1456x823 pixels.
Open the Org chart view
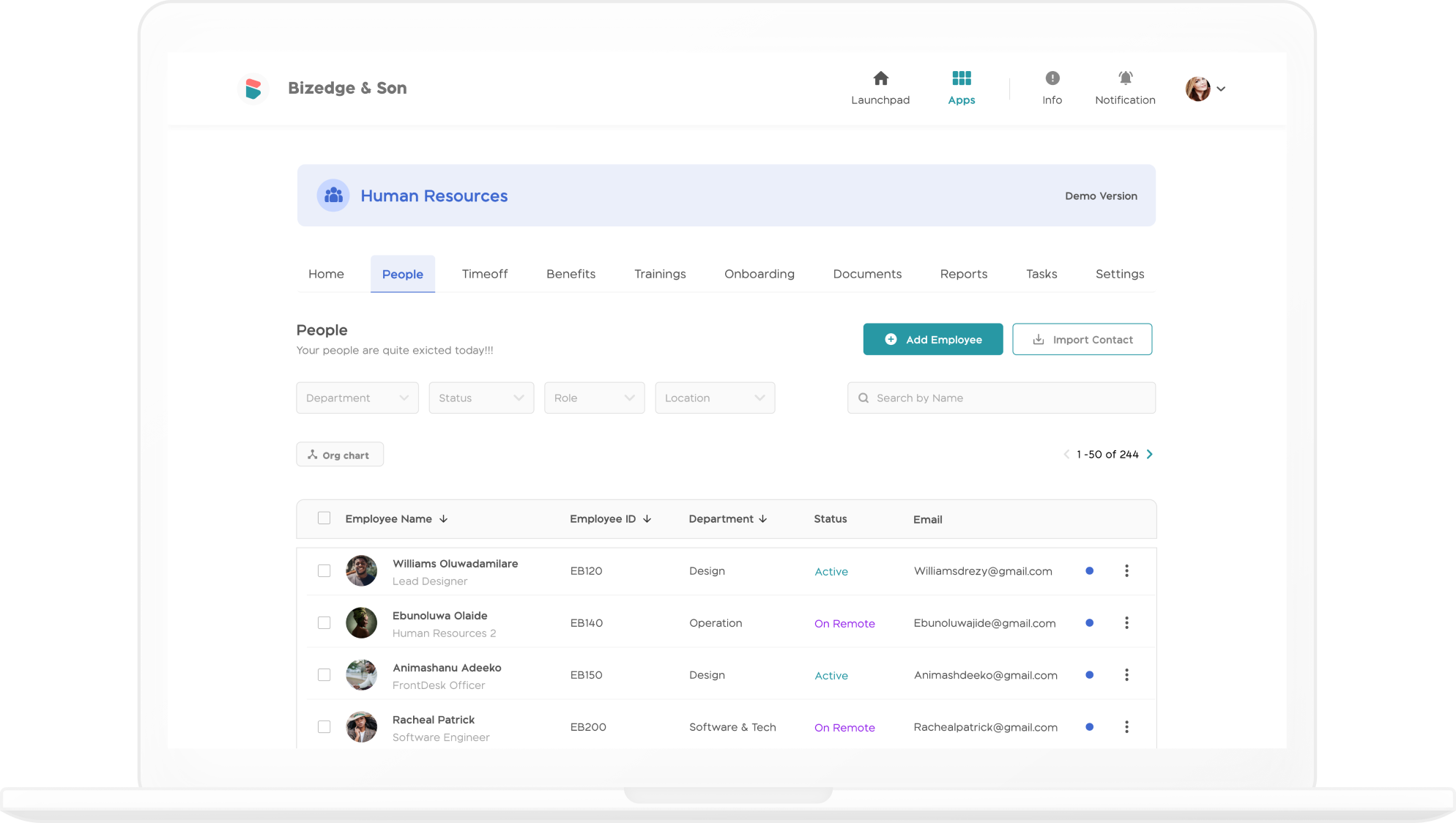340,454
